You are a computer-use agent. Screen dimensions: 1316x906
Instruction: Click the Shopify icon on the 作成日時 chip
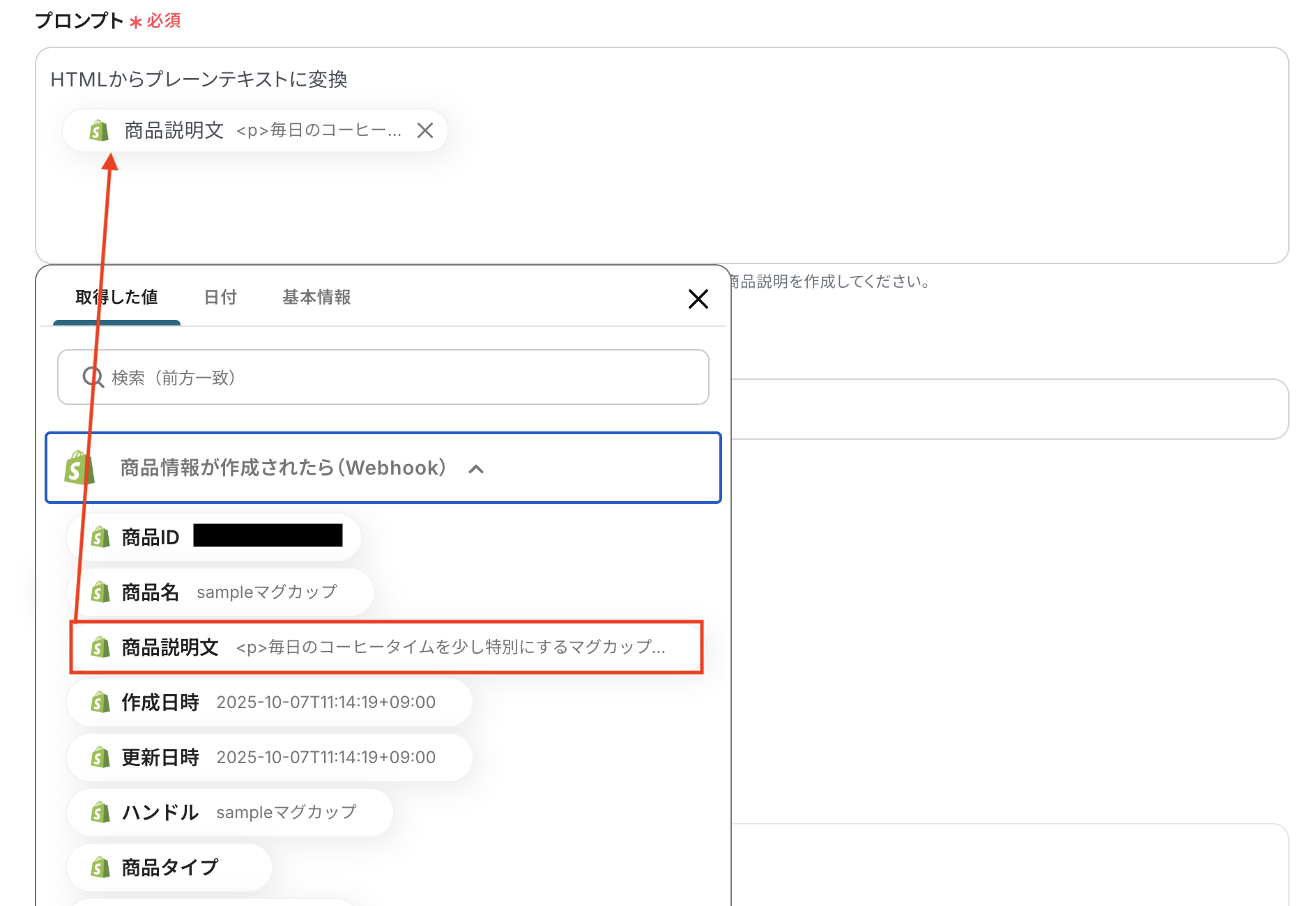click(100, 702)
